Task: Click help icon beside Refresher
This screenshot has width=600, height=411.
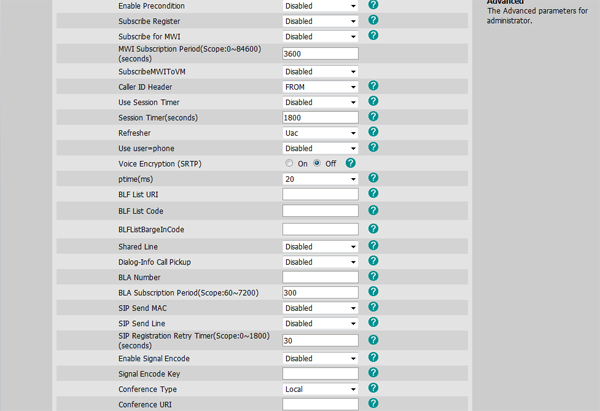Action: [x=373, y=132]
